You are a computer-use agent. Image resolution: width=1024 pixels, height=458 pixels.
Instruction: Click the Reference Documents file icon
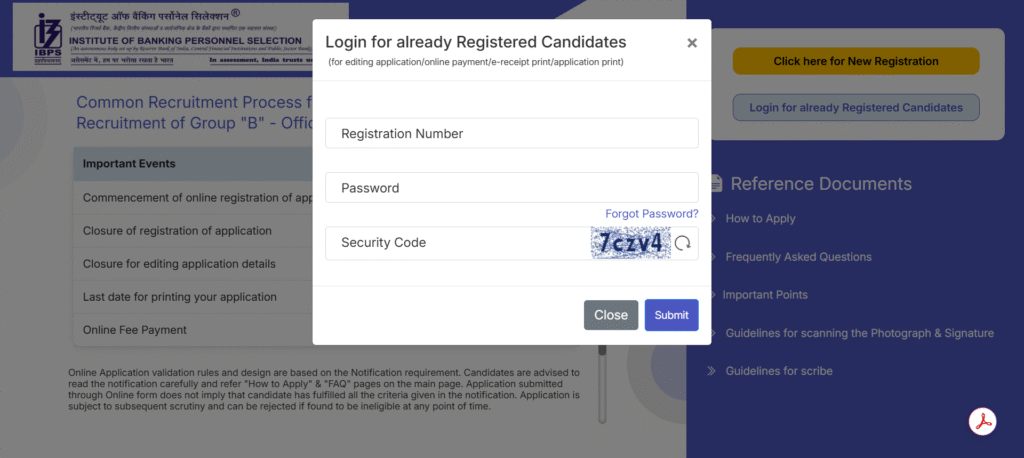coord(716,183)
